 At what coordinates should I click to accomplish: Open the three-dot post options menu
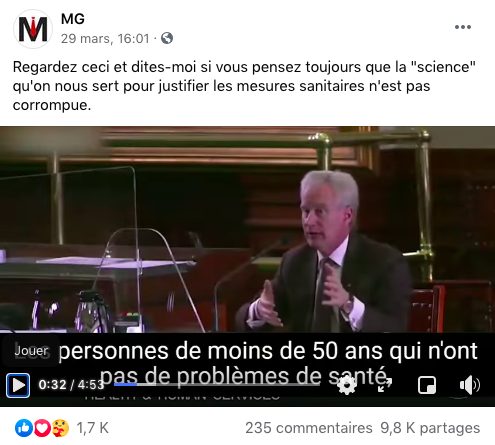(463, 27)
